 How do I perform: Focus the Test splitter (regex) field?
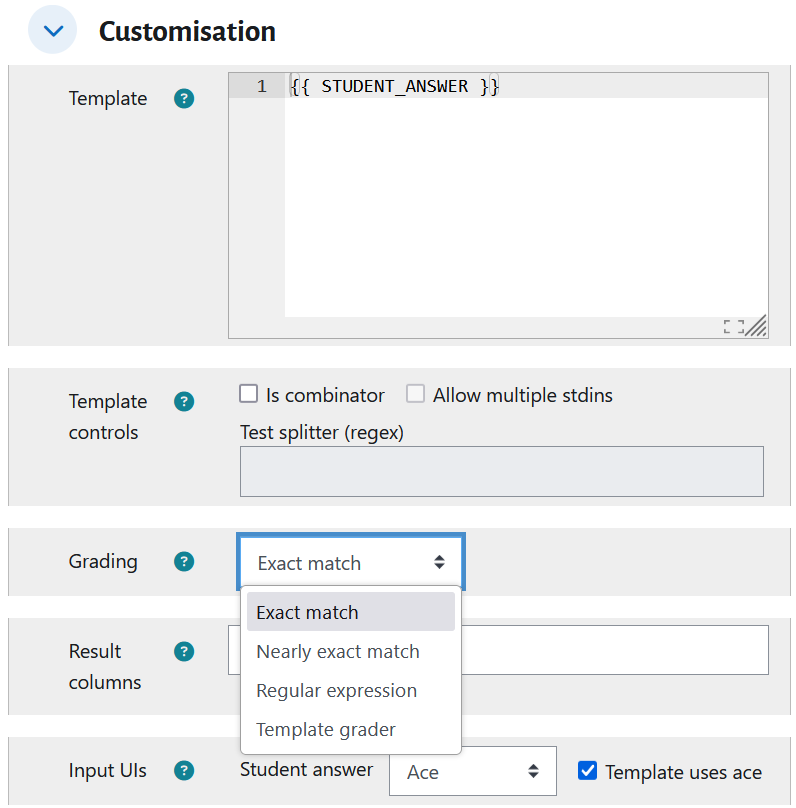502,472
